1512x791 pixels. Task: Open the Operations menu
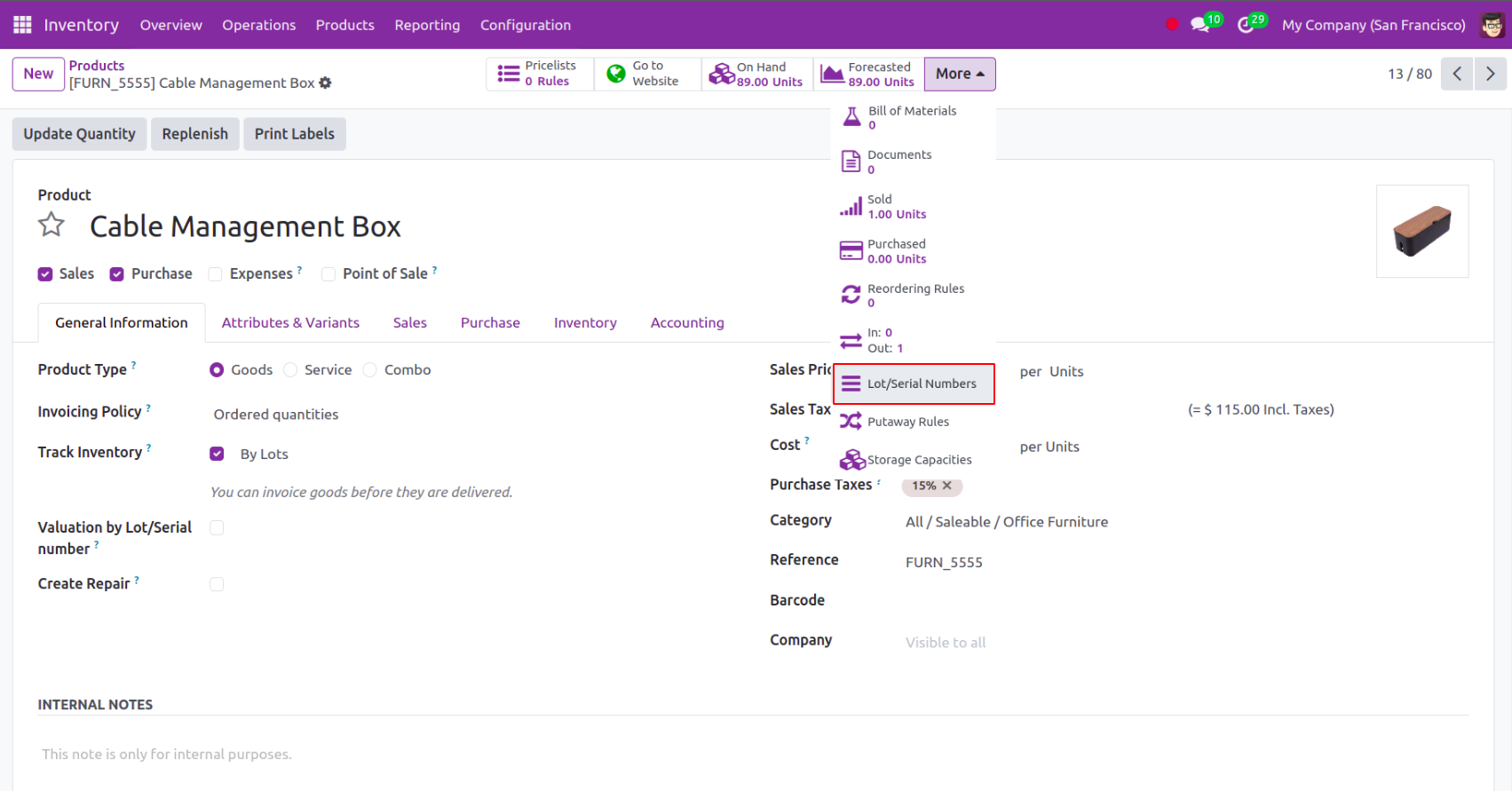click(x=259, y=25)
